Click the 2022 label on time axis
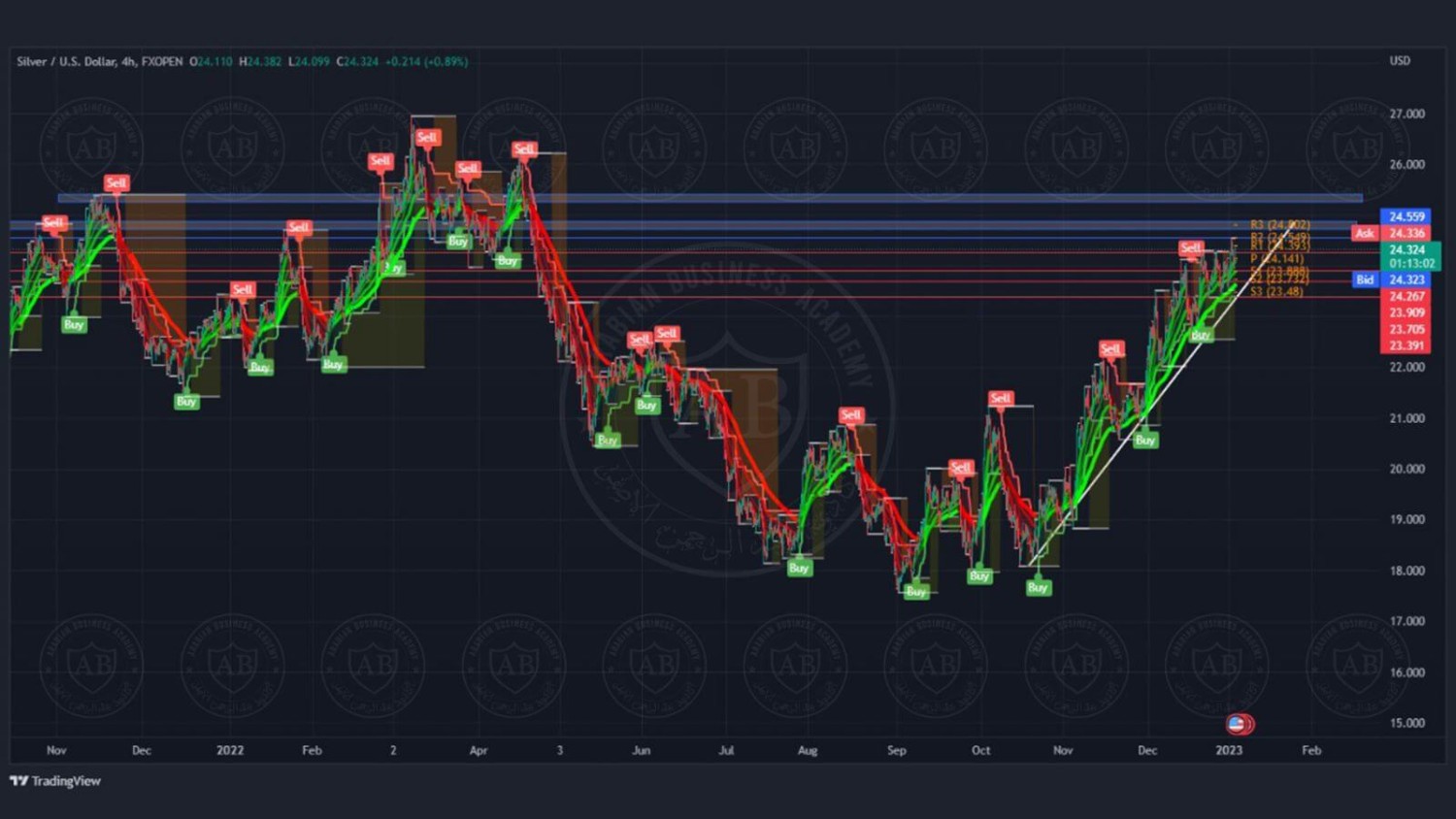Viewport: 1456px width, 819px height. 230,750
